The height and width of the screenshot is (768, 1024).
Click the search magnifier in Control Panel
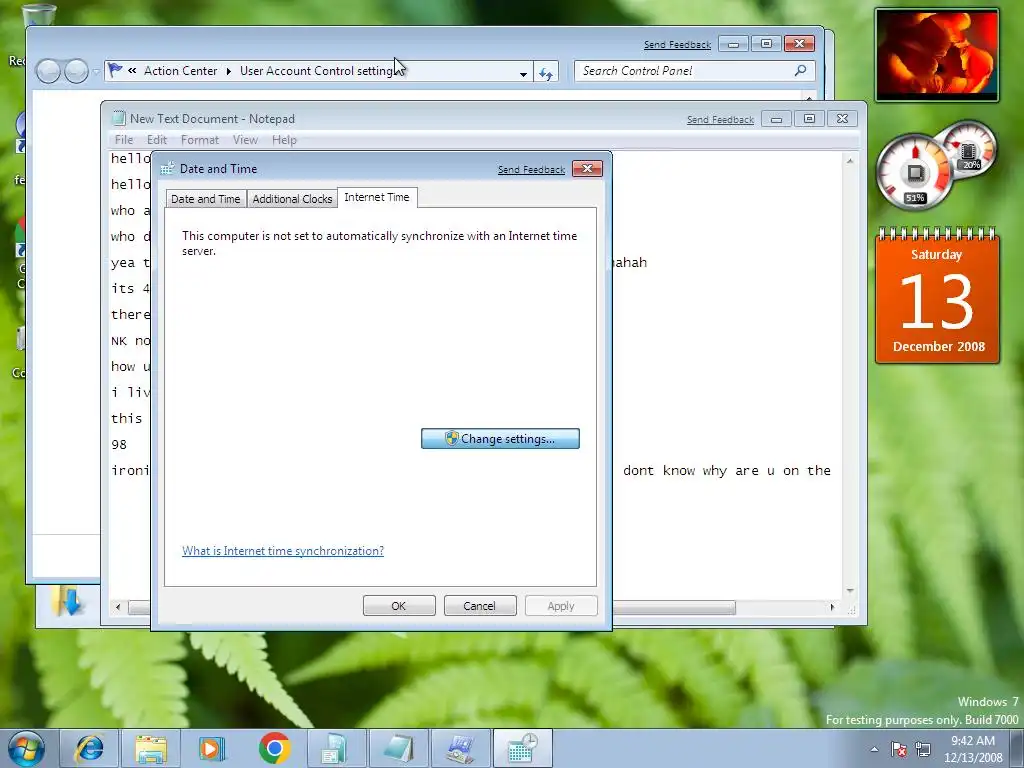coord(800,71)
